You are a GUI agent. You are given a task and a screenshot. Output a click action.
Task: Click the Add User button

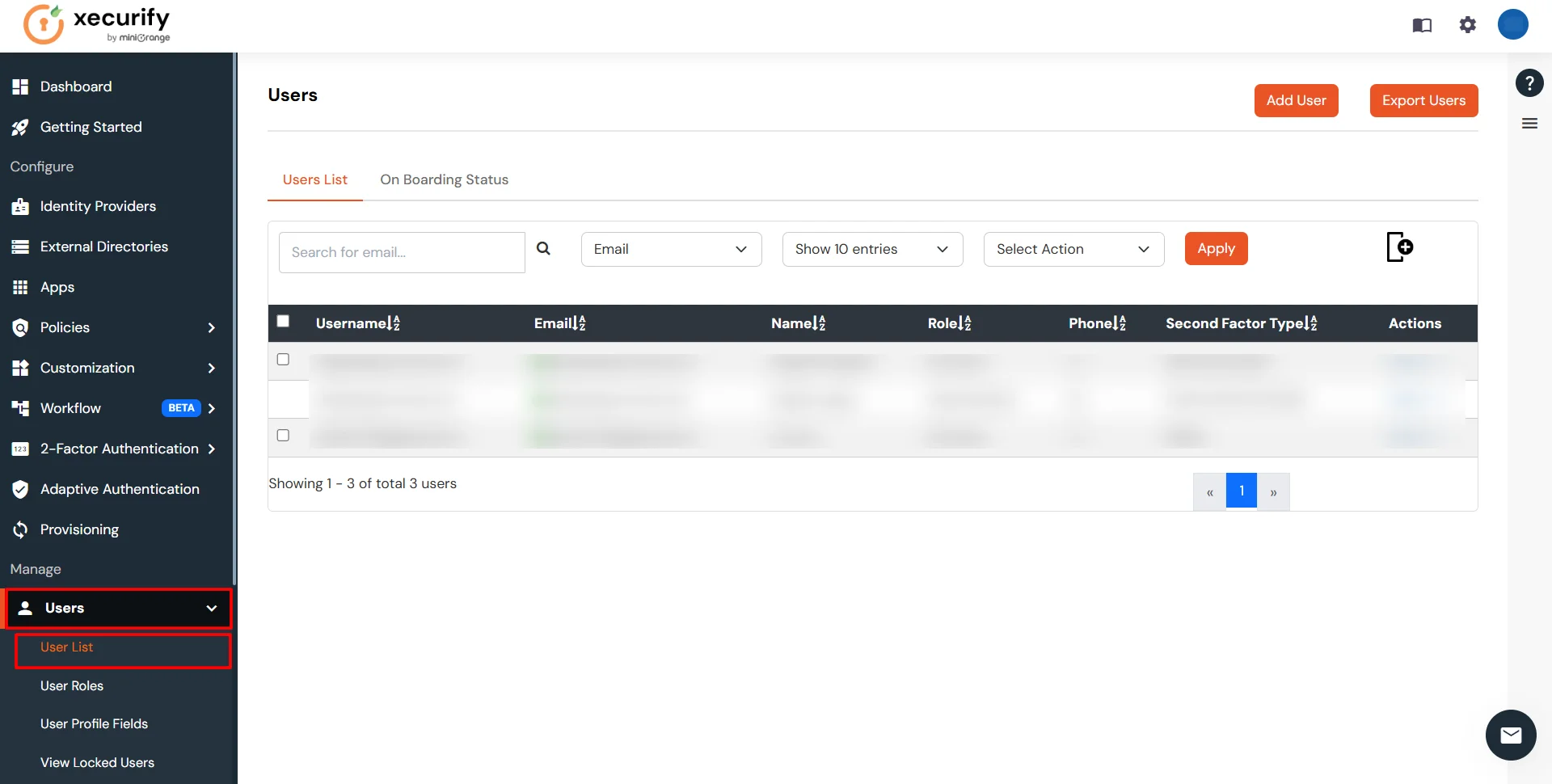(1296, 100)
